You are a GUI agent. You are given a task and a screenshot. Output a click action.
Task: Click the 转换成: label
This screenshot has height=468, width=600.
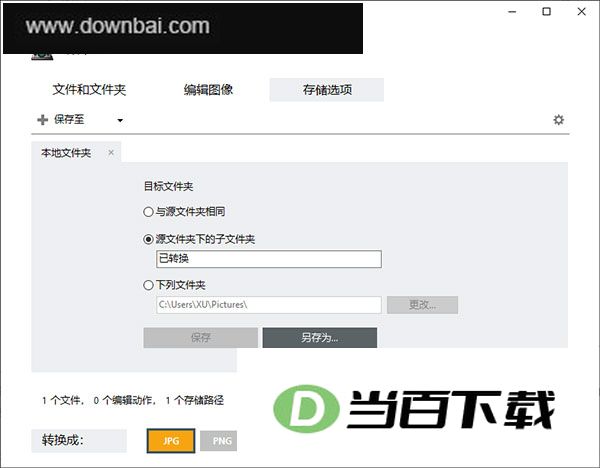63,440
